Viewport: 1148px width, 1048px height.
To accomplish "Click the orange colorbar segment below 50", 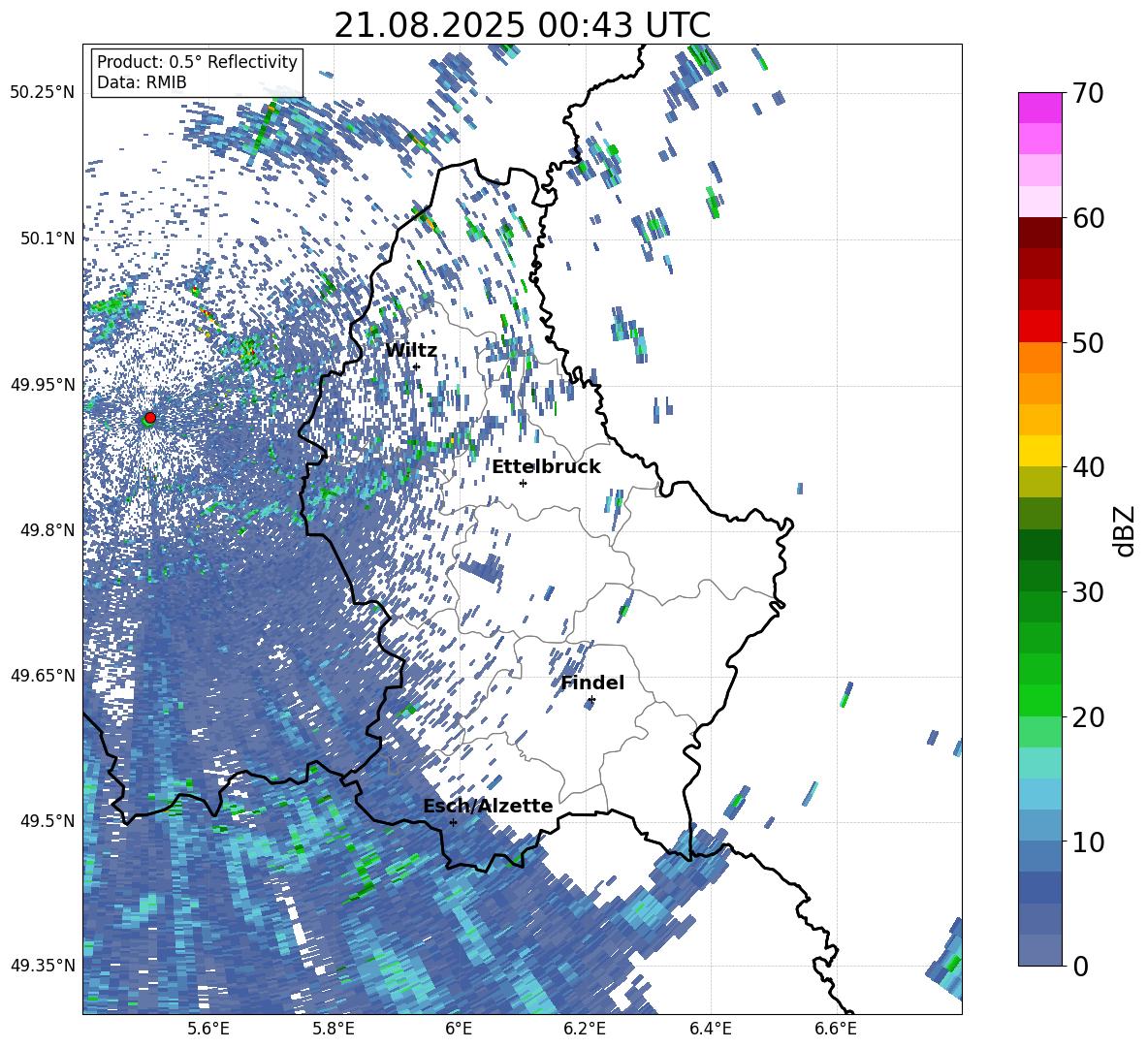I will click(x=1039, y=357).
